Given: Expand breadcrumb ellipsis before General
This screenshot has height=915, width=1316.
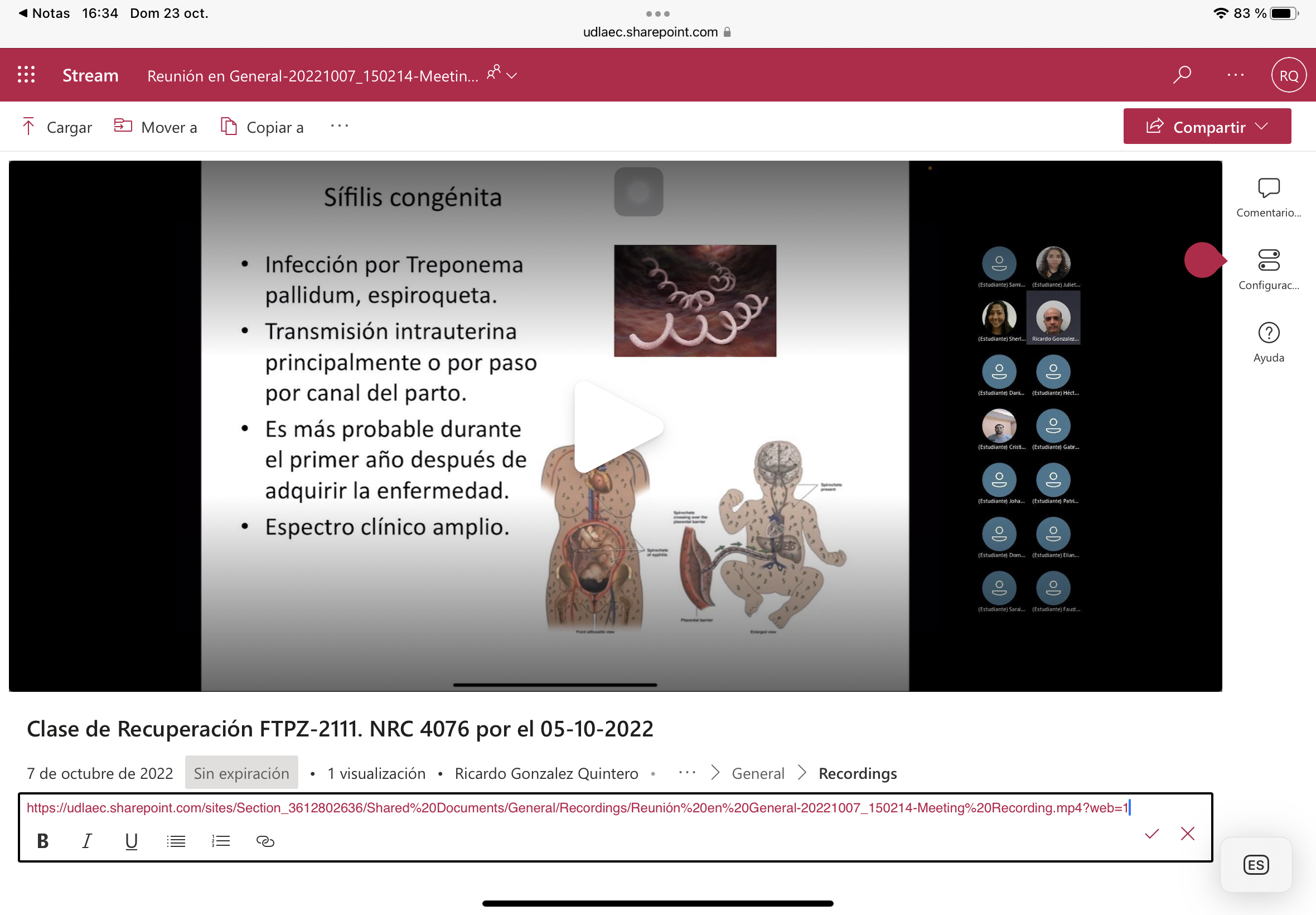Looking at the screenshot, I should coord(686,773).
